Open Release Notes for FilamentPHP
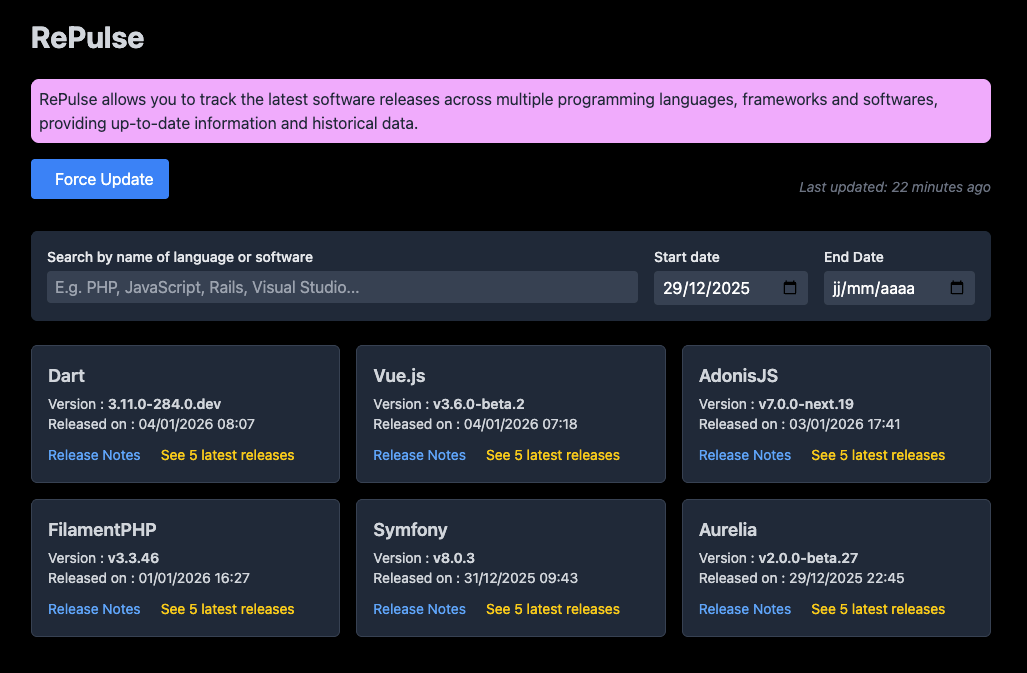Image resolution: width=1027 pixels, height=673 pixels. pos(94,609)
